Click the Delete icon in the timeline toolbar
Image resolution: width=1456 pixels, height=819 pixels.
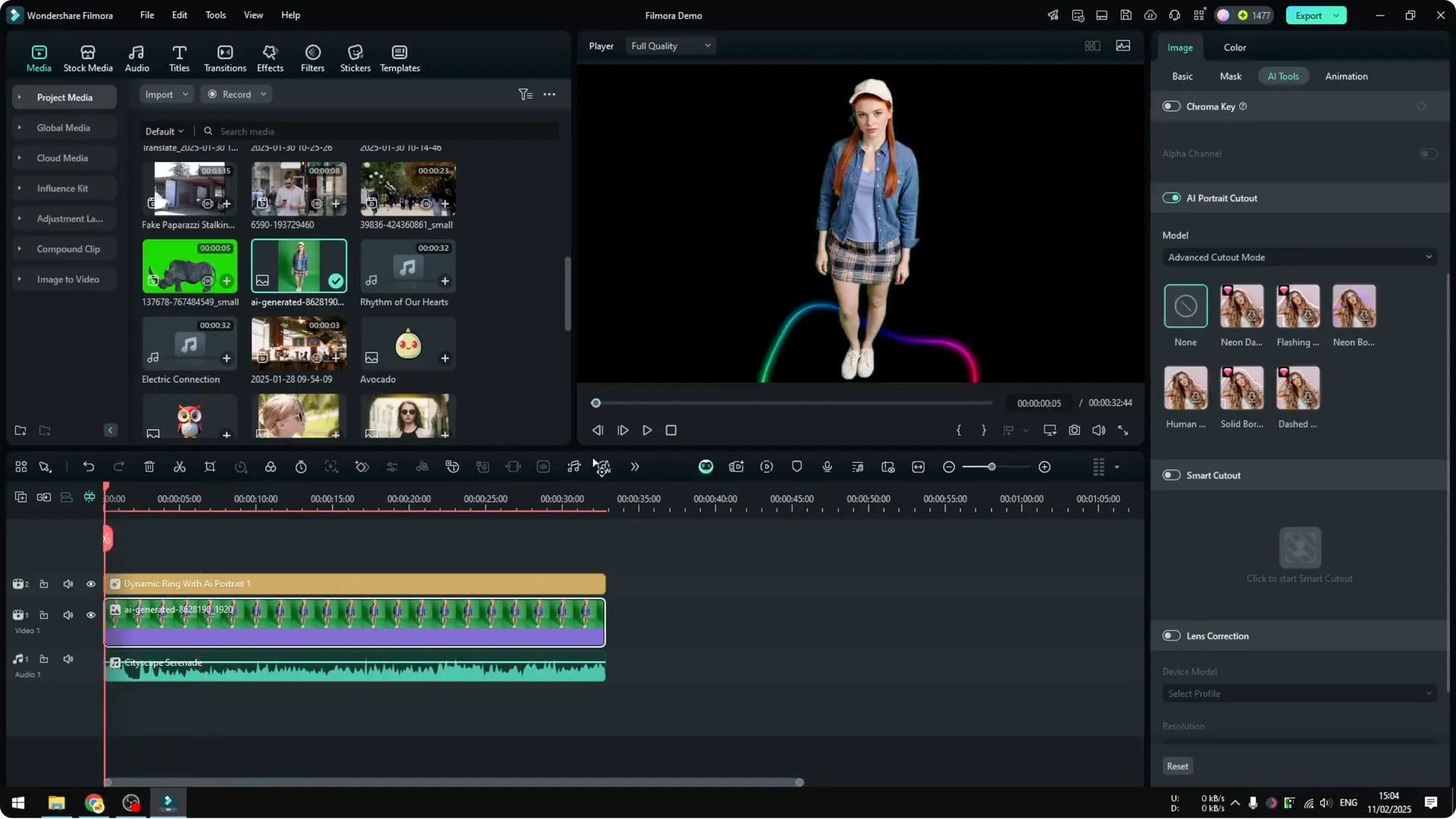[x=149, y=466]
